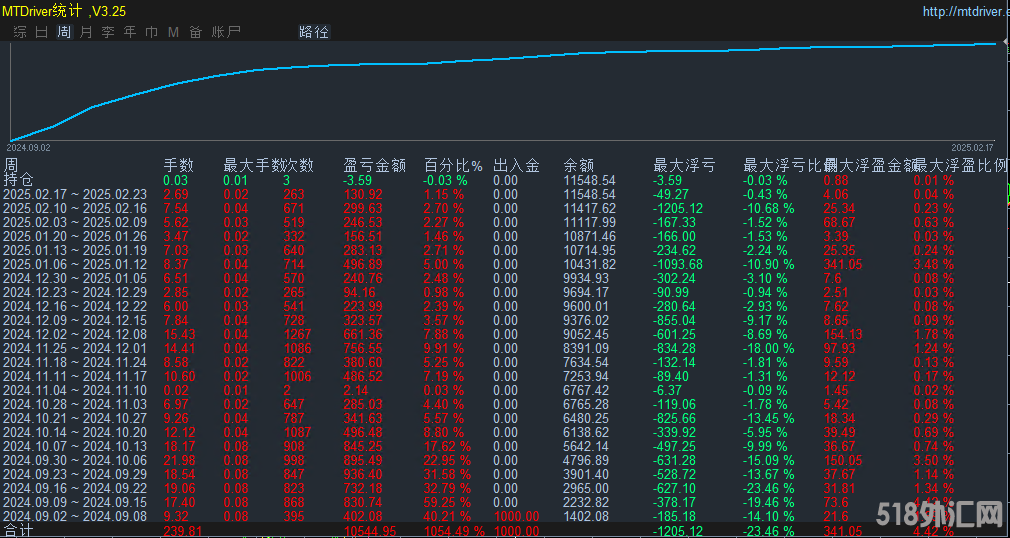Select the 2025.02.17 ~ 2025.02.23 week row
The image size is (1010, 538).
point(75,194)
